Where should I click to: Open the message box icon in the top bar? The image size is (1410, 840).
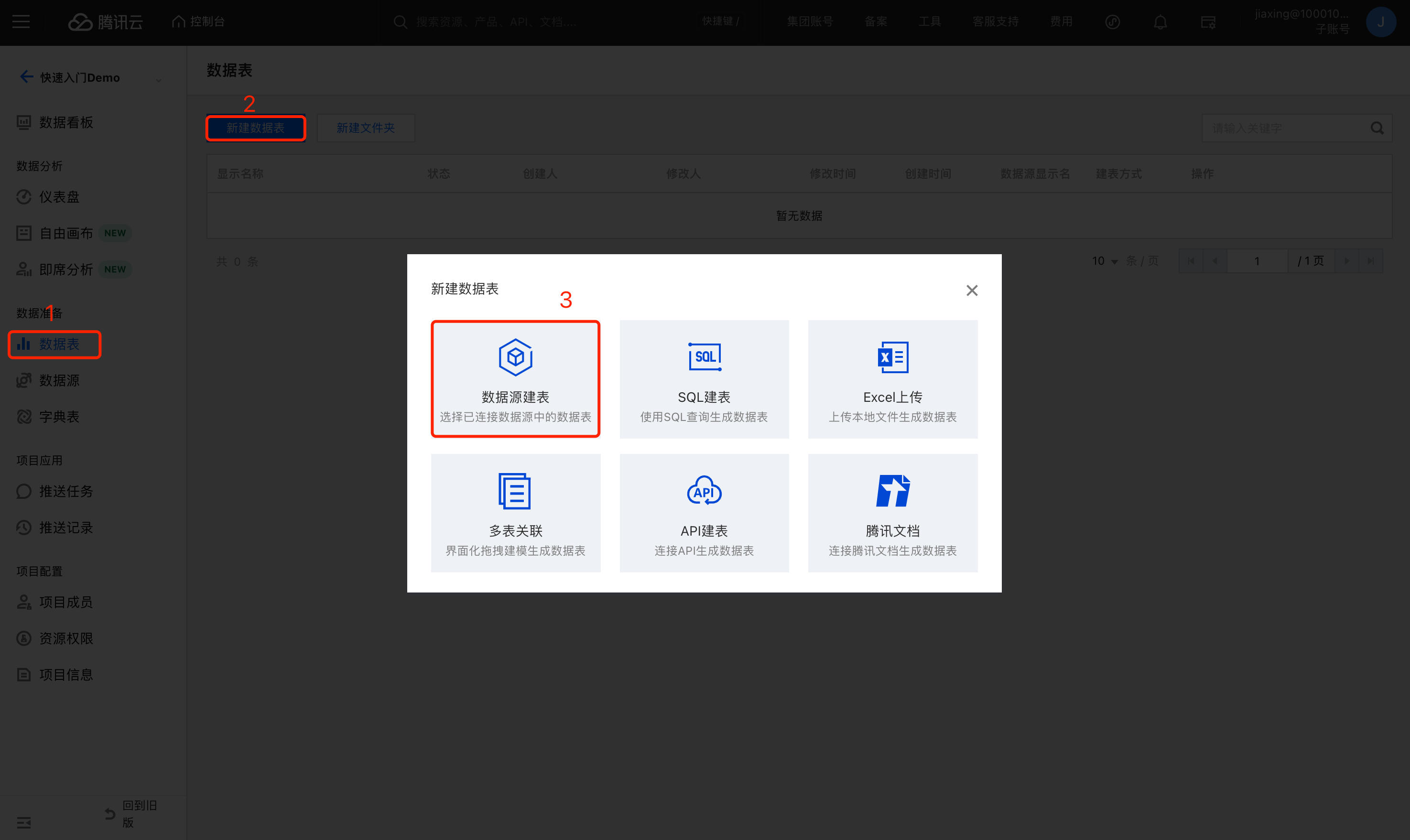click(1208, 22)
